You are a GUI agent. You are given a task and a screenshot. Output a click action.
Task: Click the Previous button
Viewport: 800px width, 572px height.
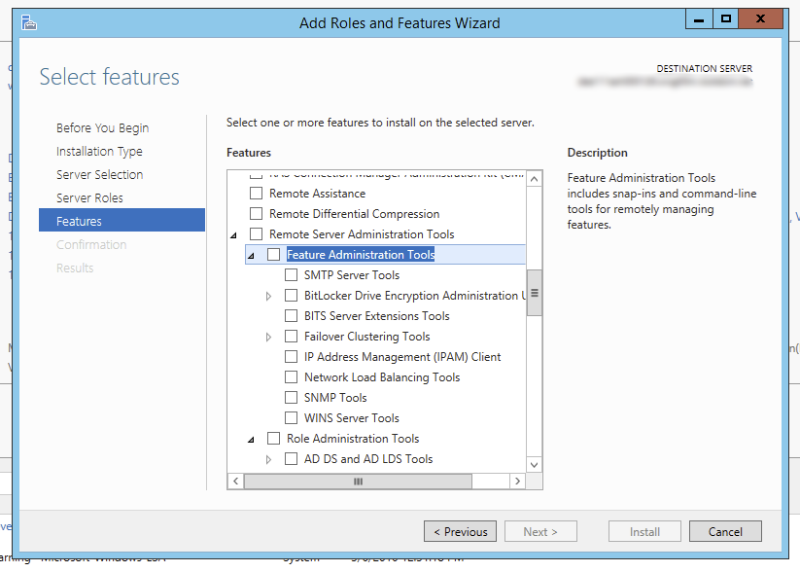pos(460,532)
